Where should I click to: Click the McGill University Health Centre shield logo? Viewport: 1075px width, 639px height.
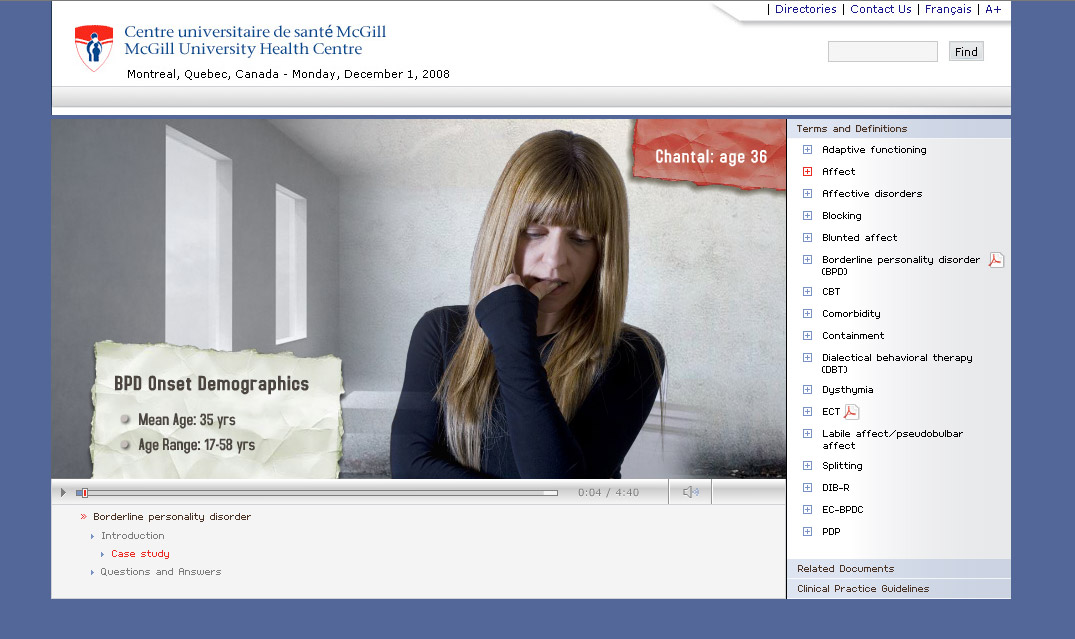point(94,48)
